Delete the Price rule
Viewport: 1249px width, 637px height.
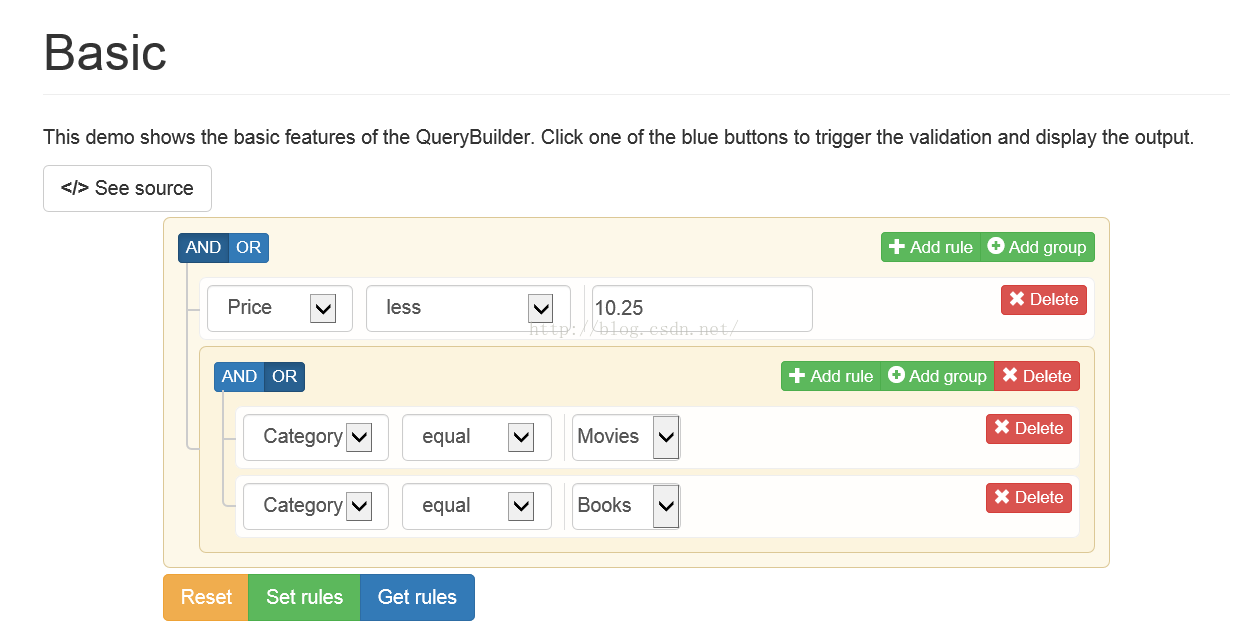(x=1044, y=300)
